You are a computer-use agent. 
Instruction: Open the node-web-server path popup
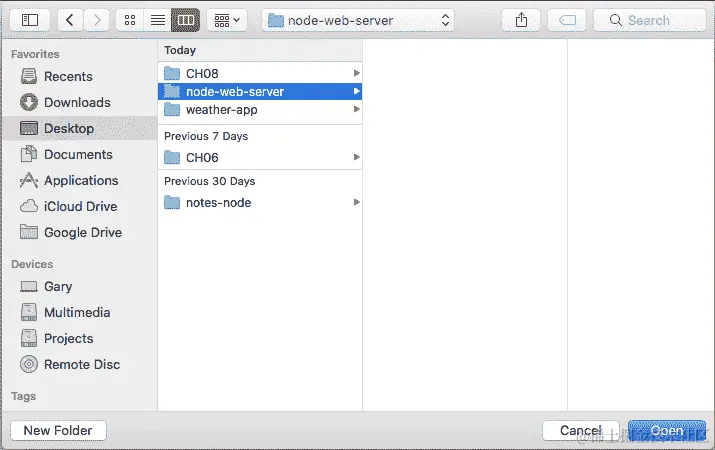(x=358, y=20)
